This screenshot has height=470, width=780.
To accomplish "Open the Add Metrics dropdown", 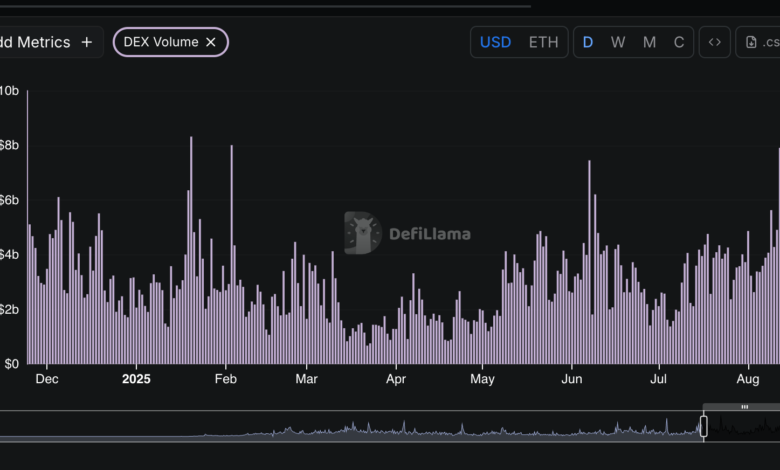I will [x=40, y=42].
